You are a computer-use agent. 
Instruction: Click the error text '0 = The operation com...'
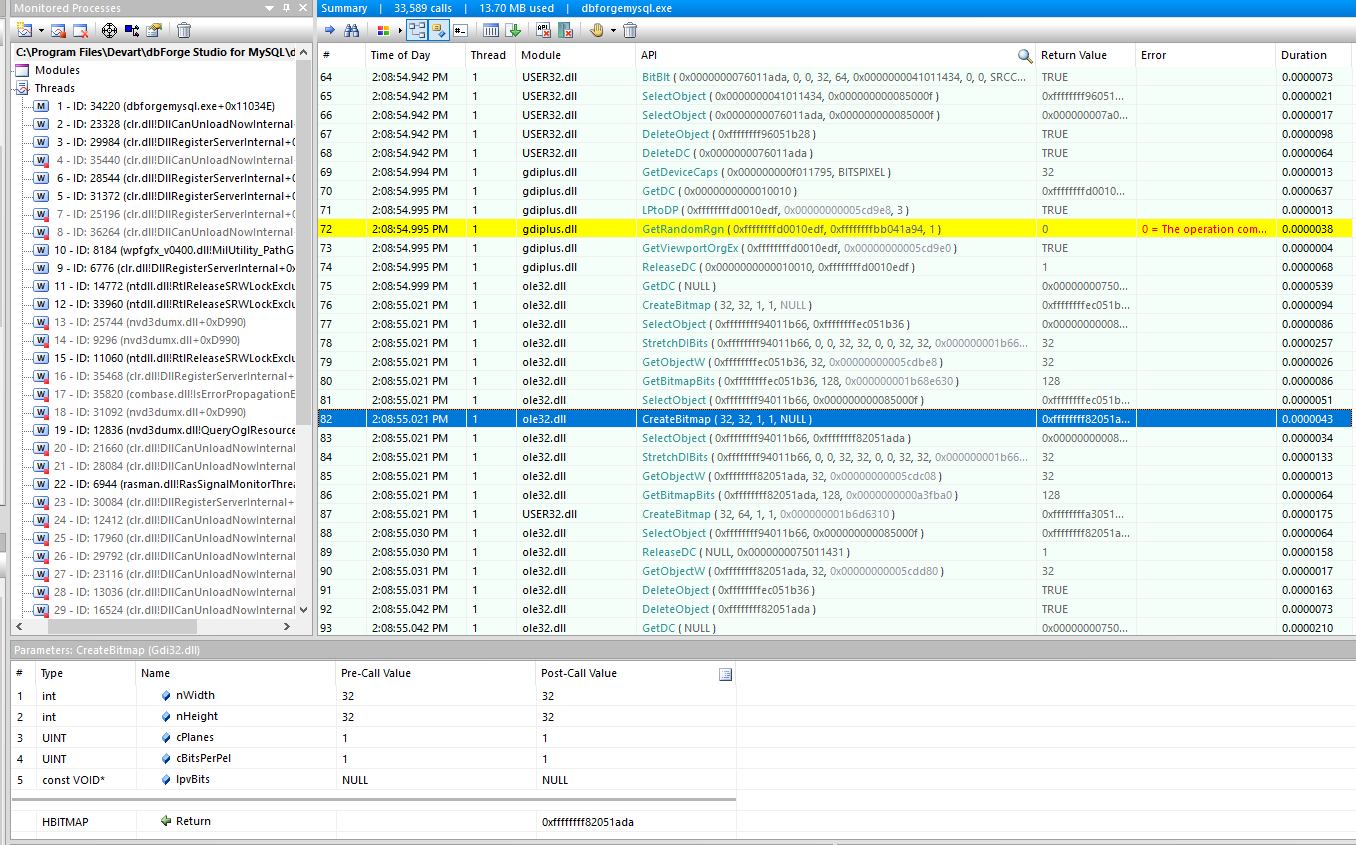coord(1205,229)
